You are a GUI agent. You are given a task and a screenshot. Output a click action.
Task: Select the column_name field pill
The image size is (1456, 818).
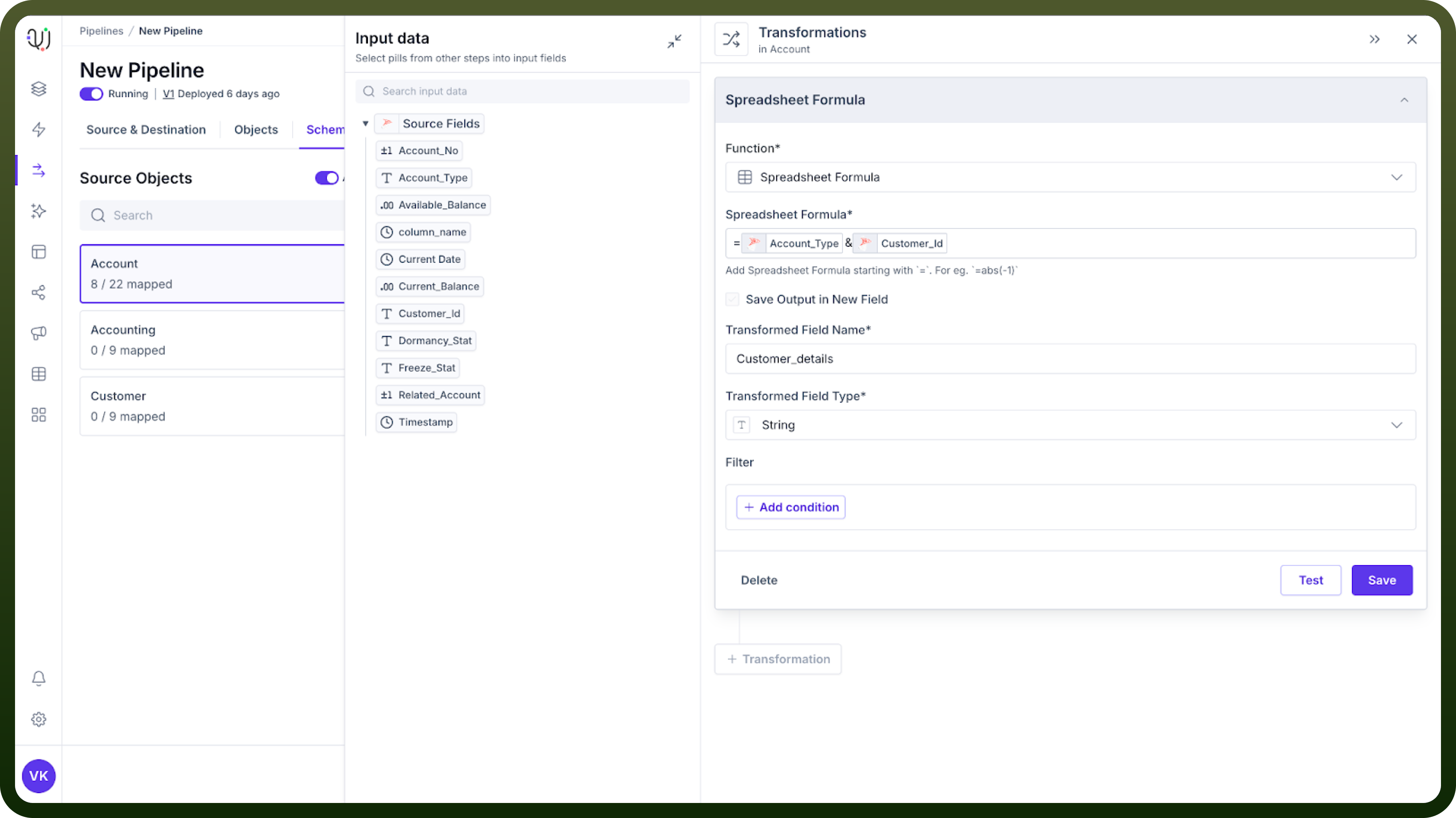pyautogui.click(x=423, y=232)
